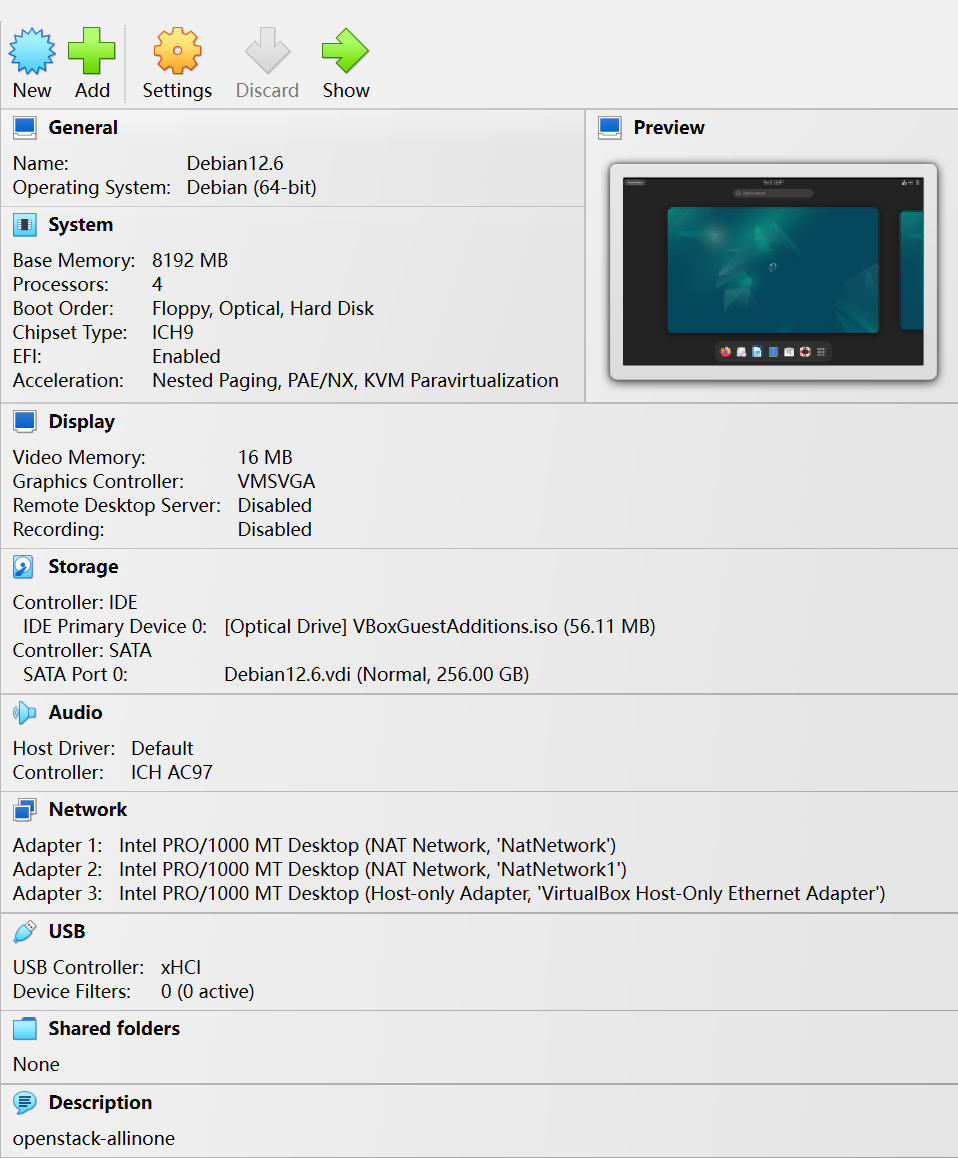Click the Audio section speaker icon
Image resolution: width=958 pixels, height=1158 pixels.
pyautogui.click(x=24, y=712)
